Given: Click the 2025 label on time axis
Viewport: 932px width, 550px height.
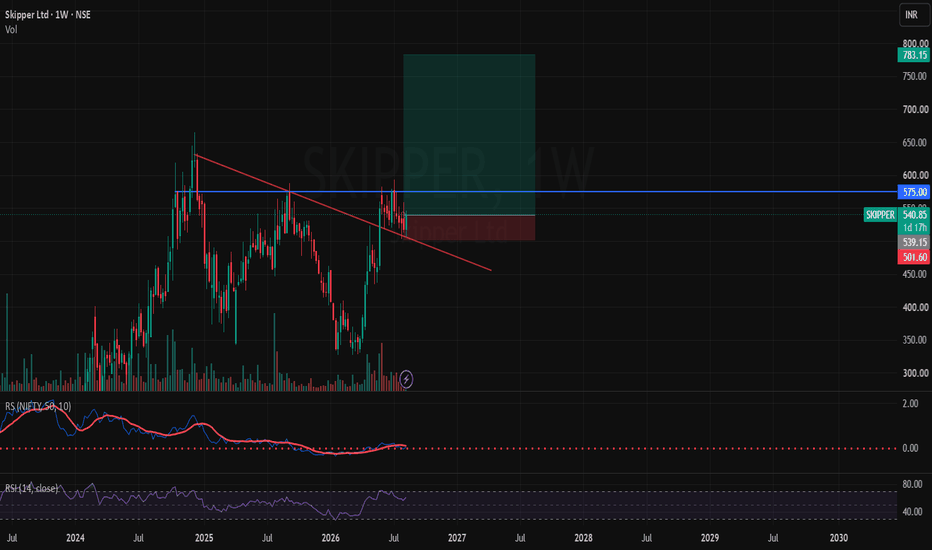Looking at the screenshot, I should 204,538.
